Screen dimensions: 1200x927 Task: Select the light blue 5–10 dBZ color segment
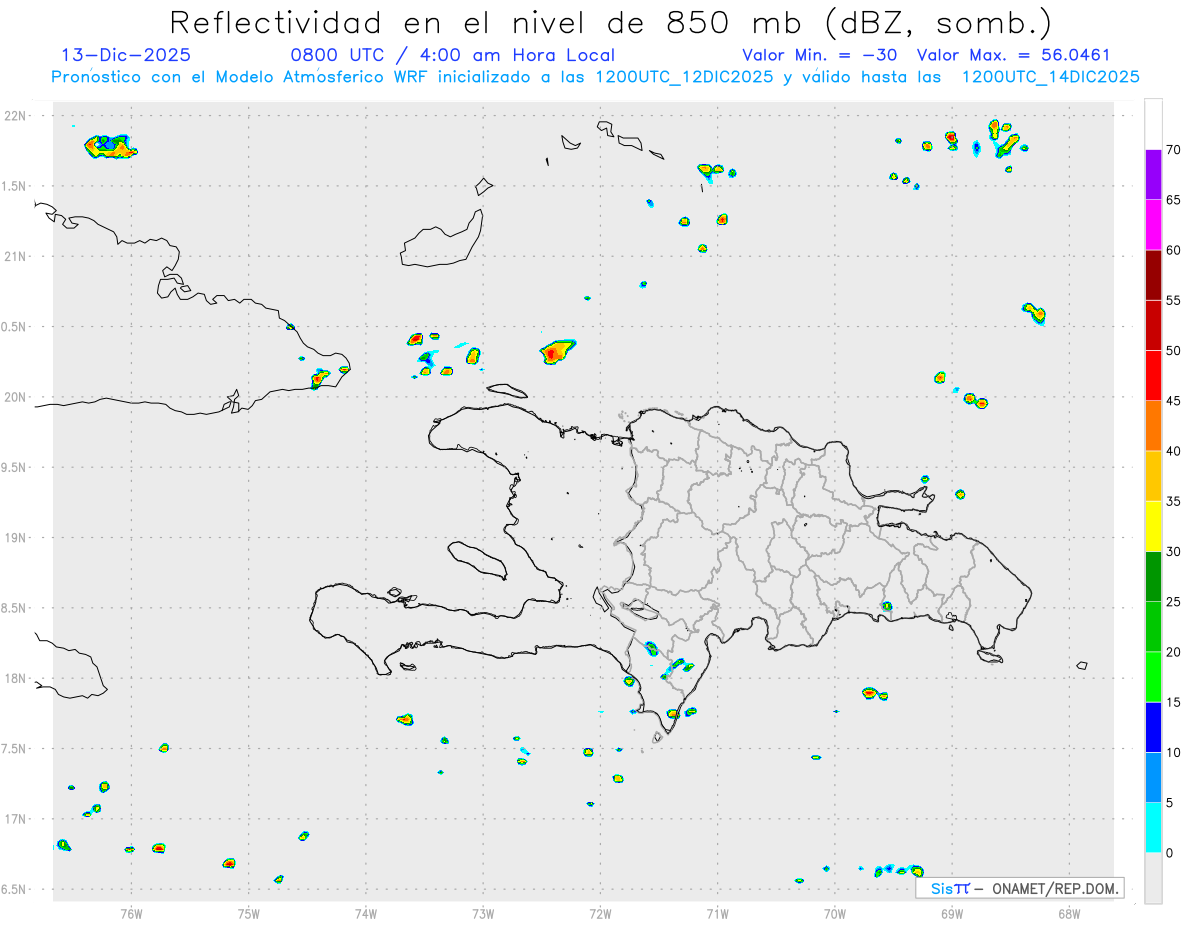coord(1153,777)
